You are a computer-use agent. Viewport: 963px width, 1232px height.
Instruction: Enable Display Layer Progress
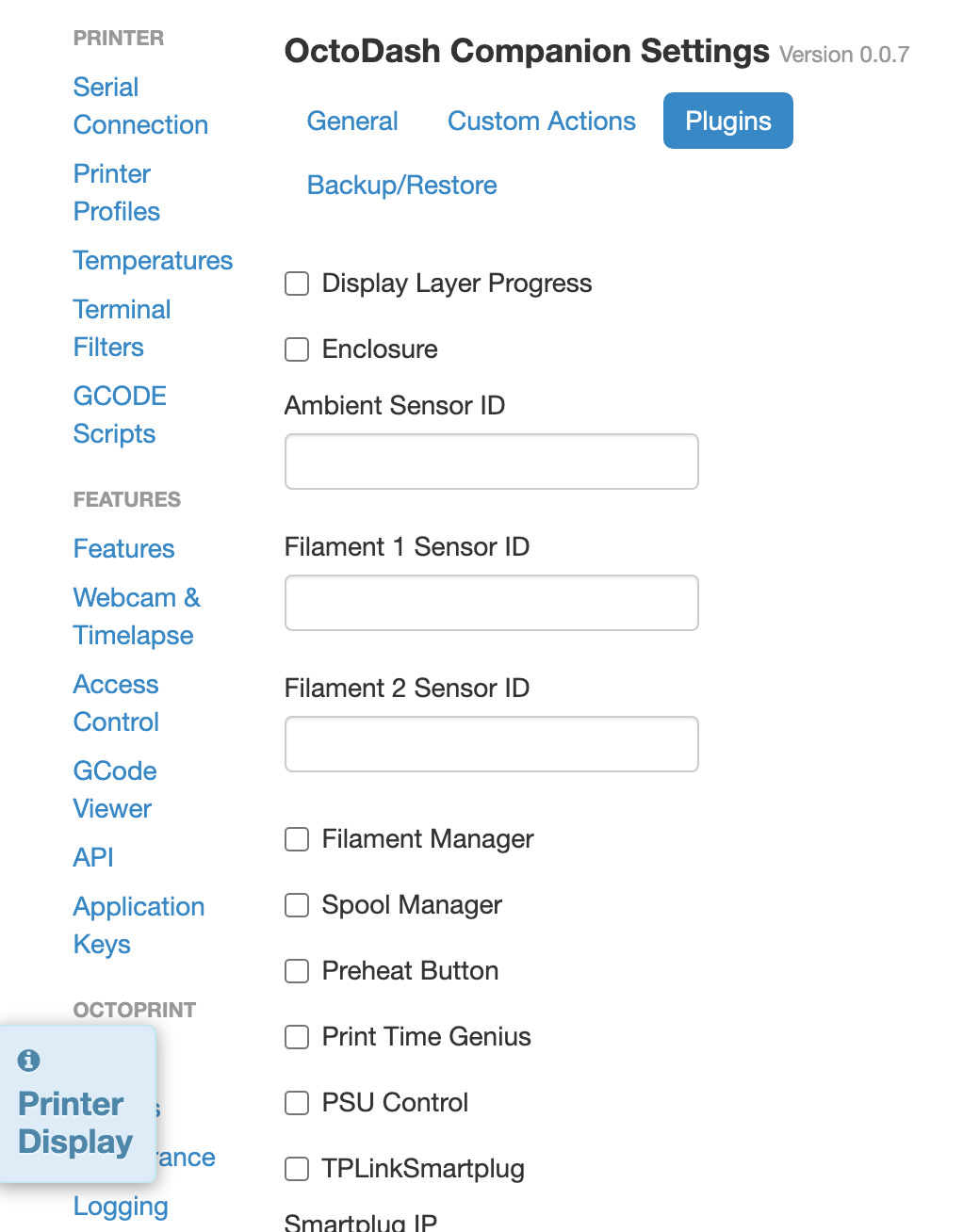pyautogui.click(x=296, y=284)
